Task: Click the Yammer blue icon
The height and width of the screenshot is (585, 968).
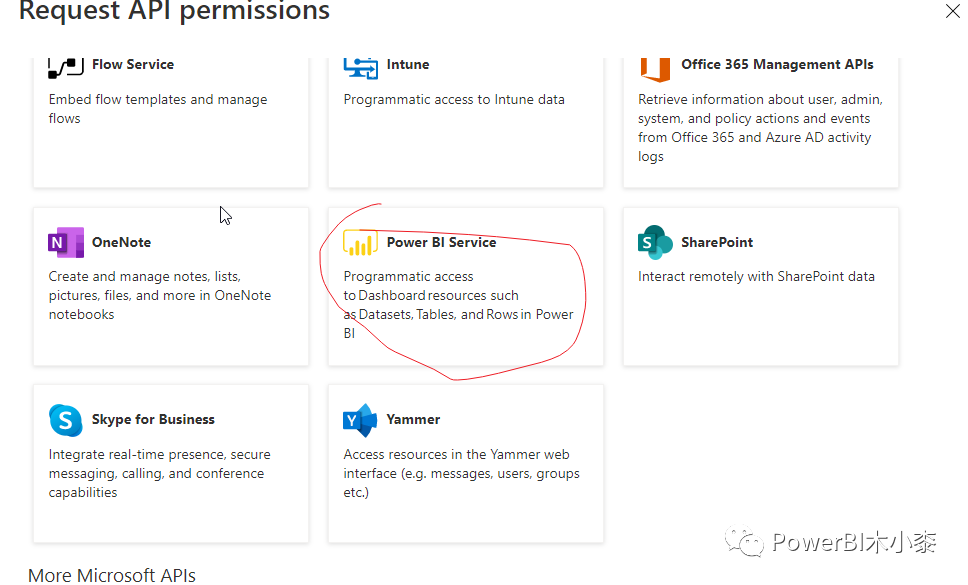Action: click(x=360, y=420)
